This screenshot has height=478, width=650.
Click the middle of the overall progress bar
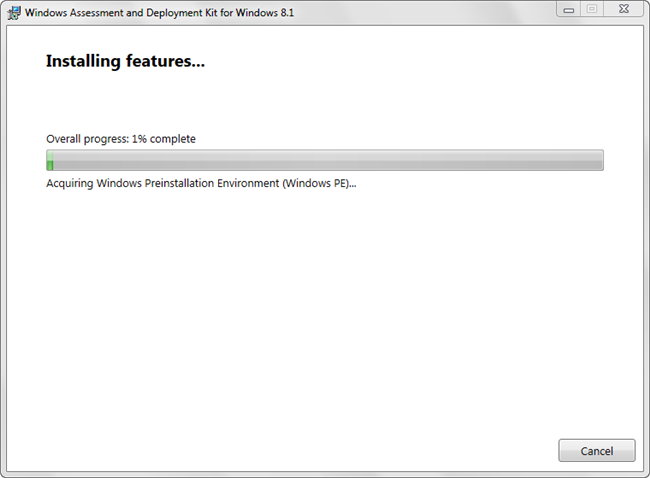pyautogui.click(x=325, y=161)
